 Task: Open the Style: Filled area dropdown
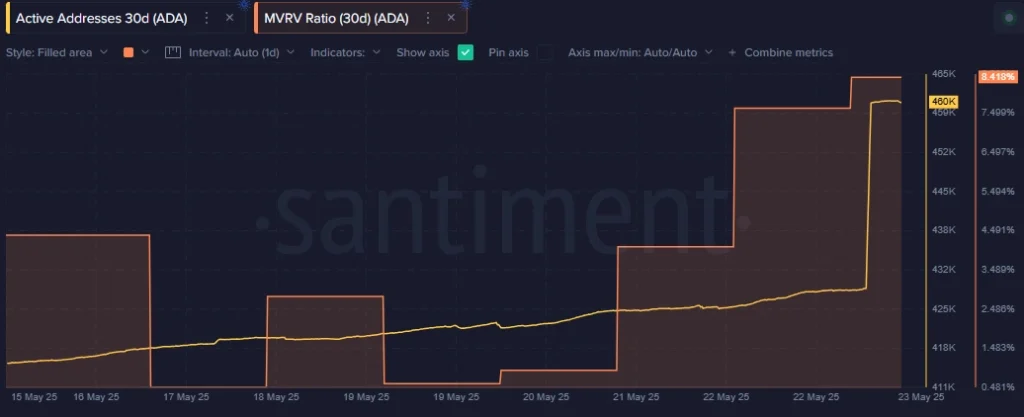[x=57, y=52]
